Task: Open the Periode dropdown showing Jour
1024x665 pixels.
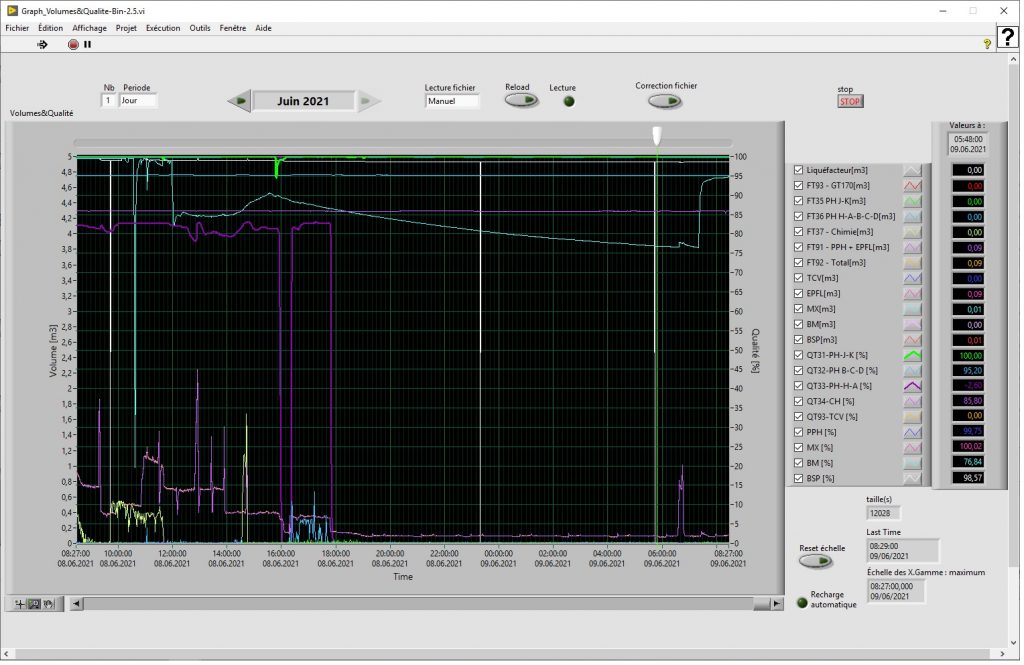Action: tap(138, 101)
